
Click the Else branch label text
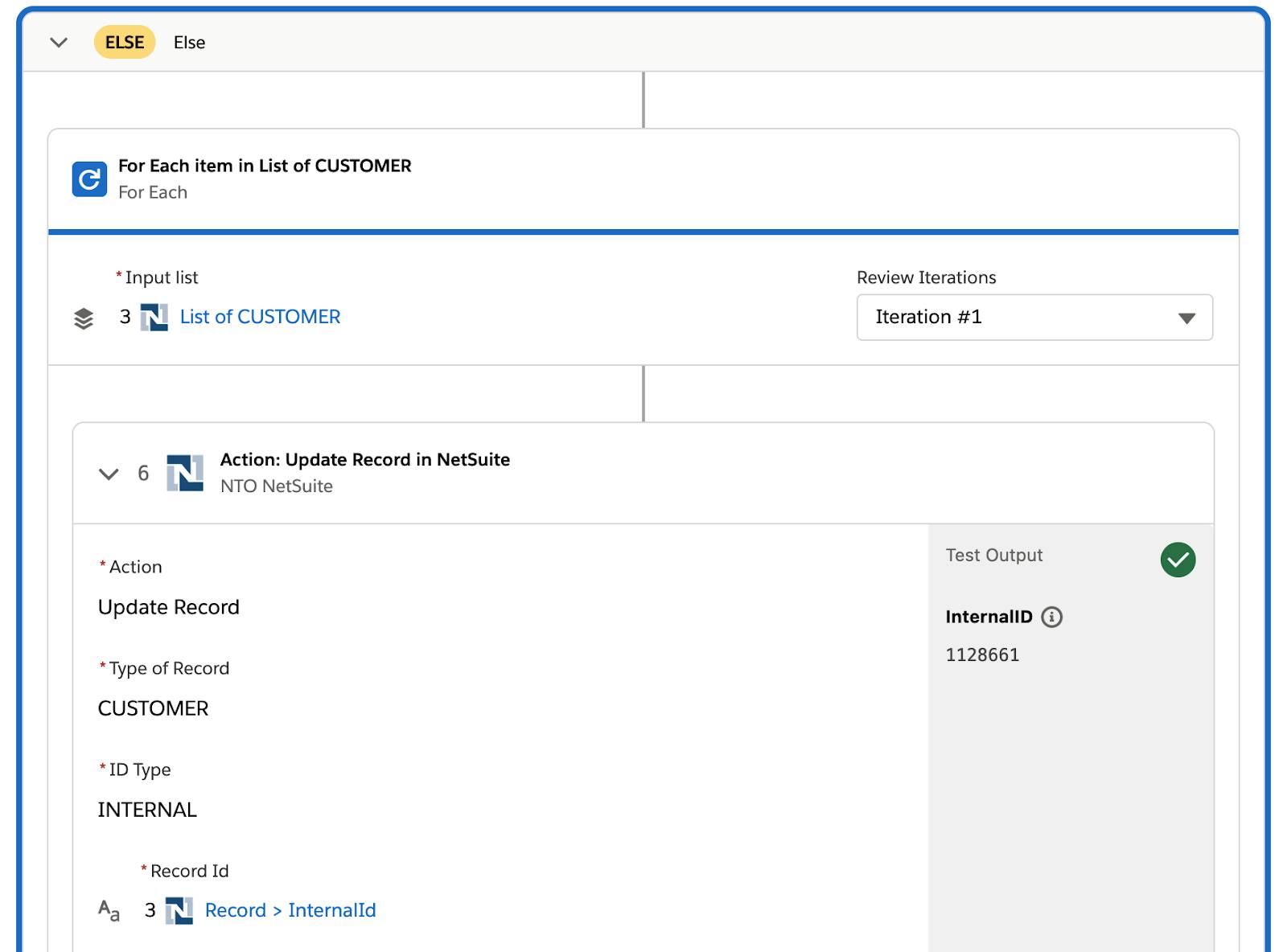tap(190, 43)
